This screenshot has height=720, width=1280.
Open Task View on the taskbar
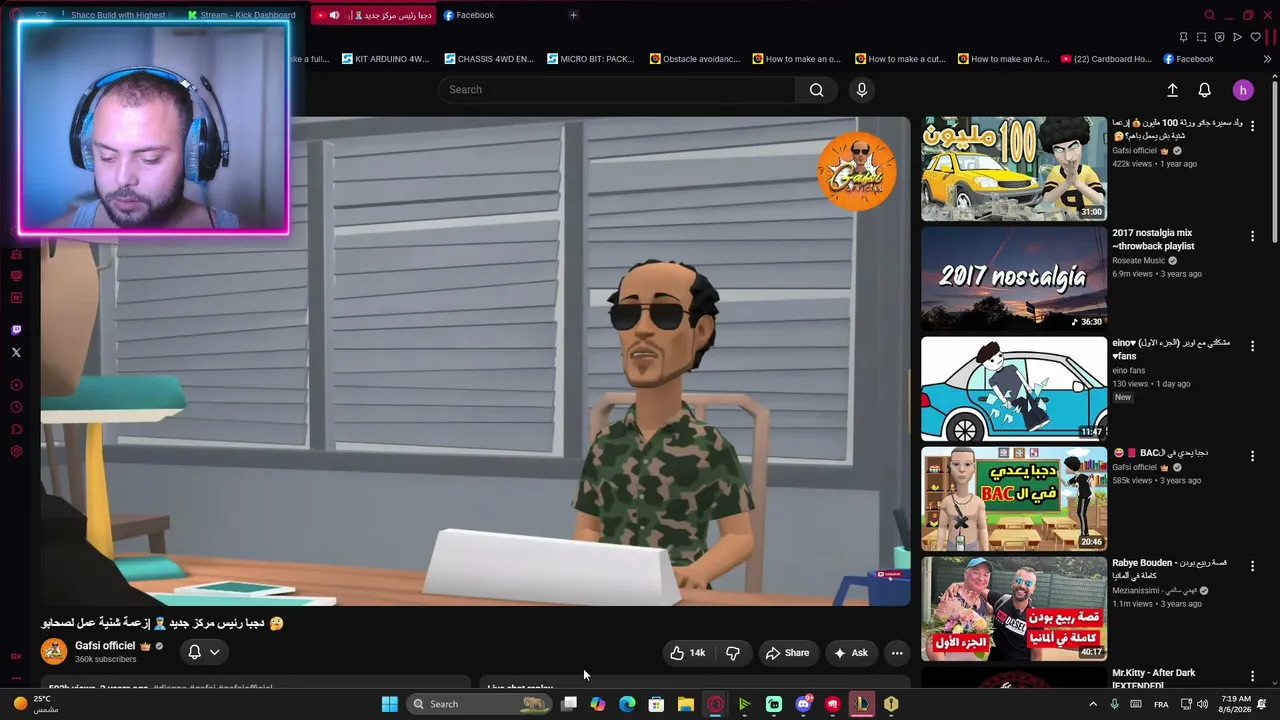click(x=569, y=704)
